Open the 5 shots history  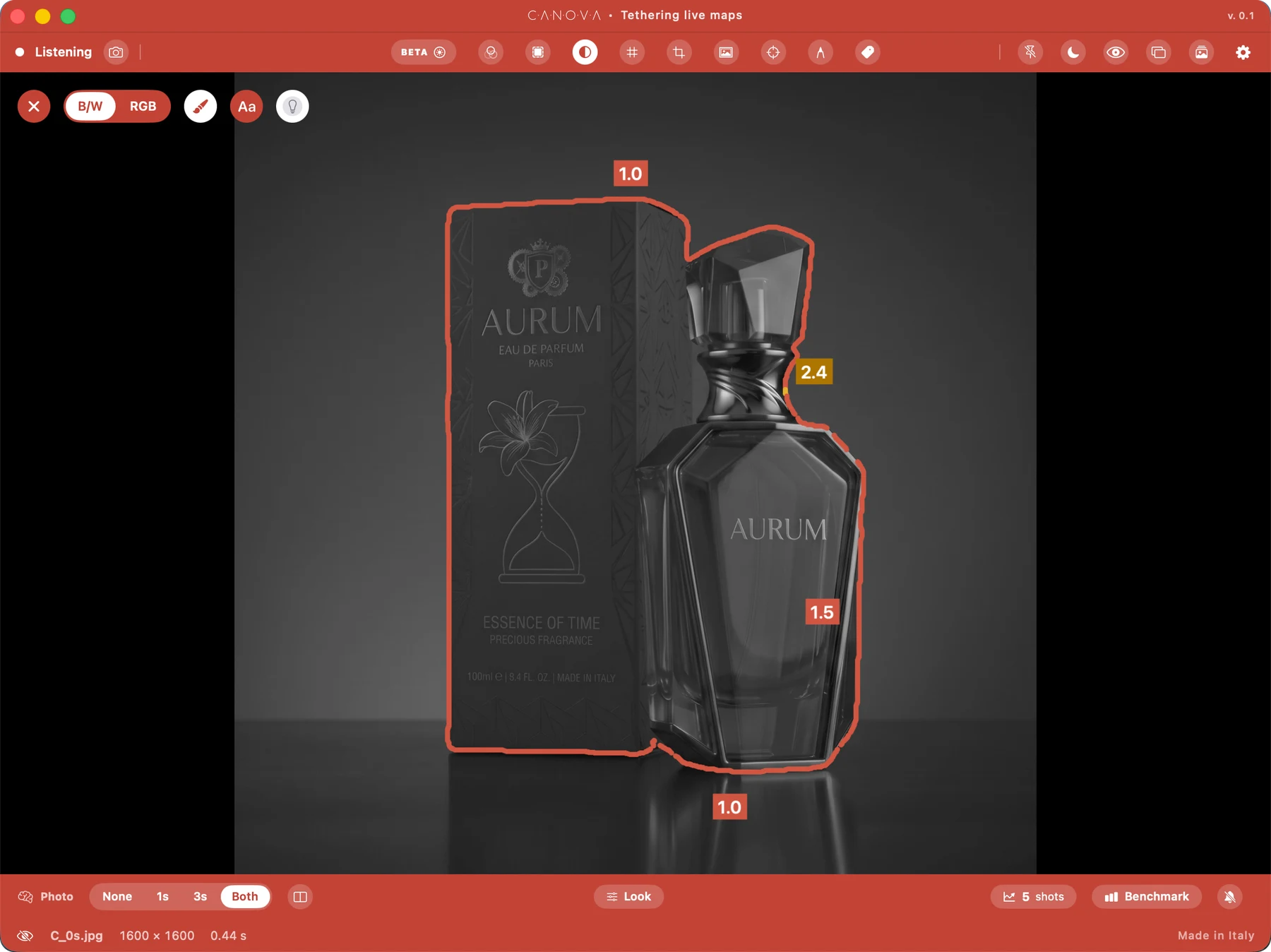pyautogui.click(x=1033, y=896)
